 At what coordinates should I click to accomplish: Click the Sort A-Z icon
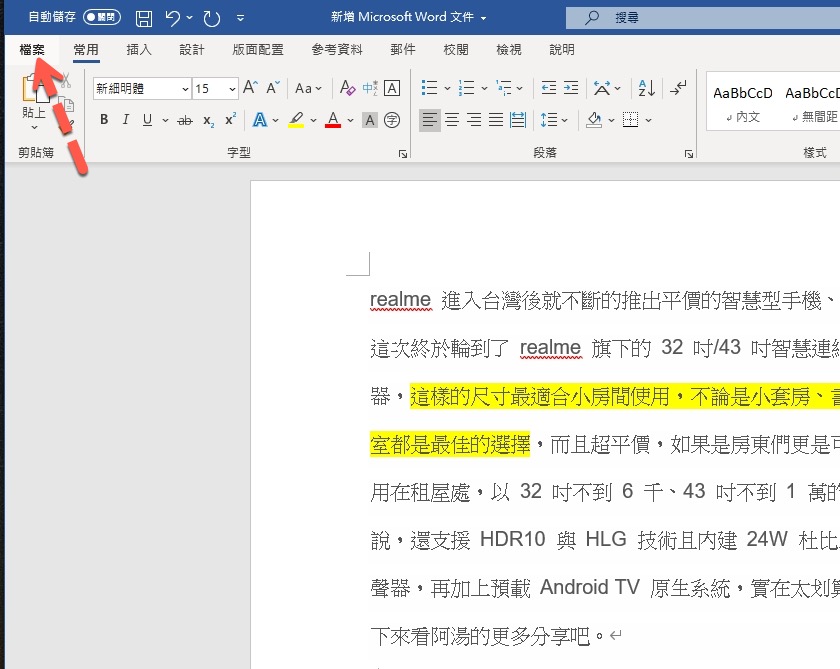point(646,89)
